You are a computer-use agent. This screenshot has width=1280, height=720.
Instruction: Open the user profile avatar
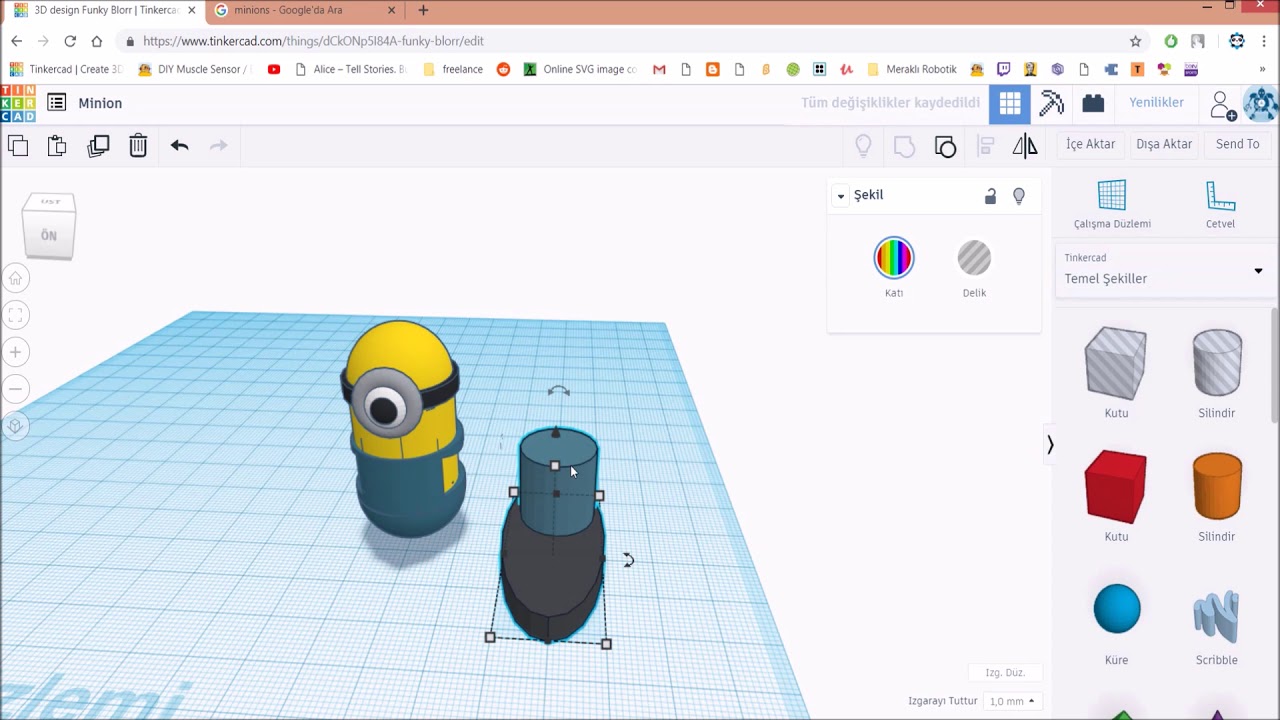coord(1261,104)
